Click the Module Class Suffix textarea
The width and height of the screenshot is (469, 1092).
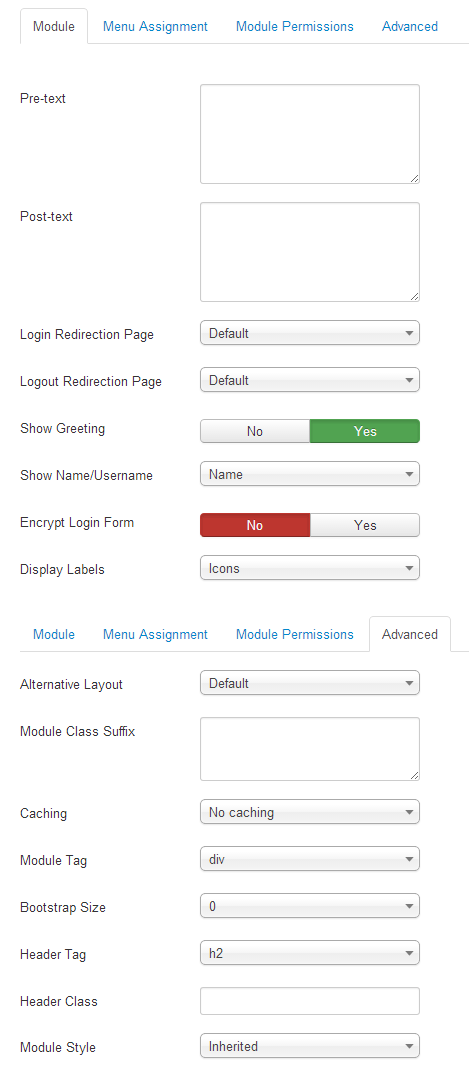click(310, 749)
